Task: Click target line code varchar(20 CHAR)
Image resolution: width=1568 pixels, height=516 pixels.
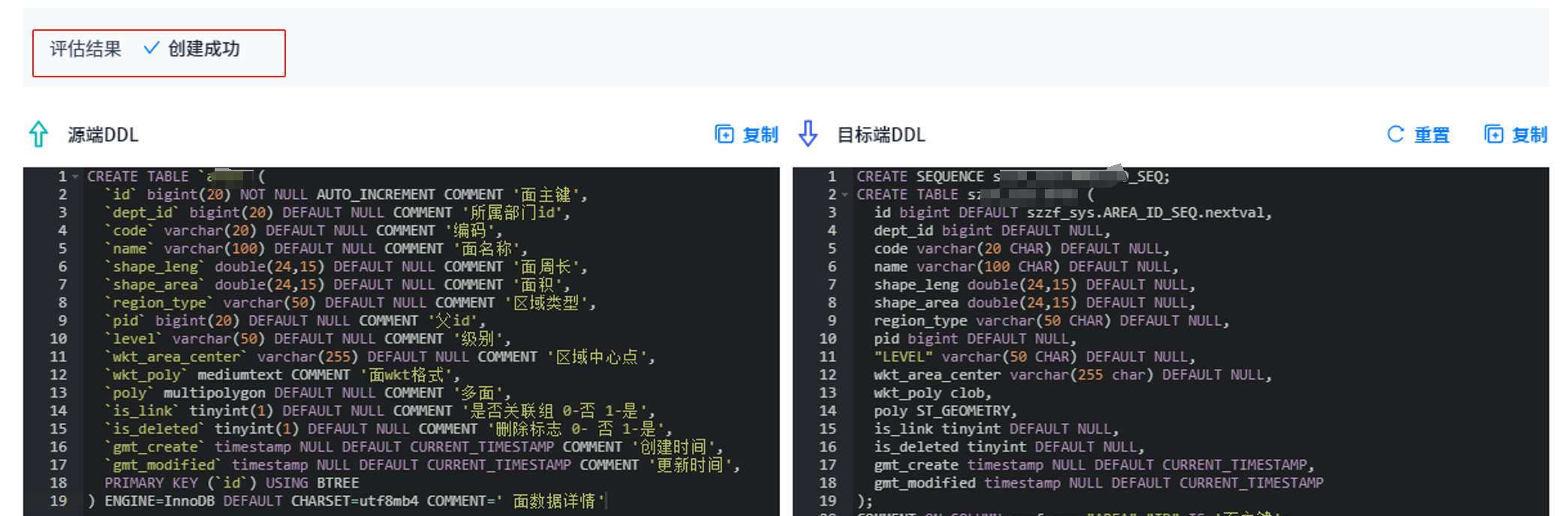Action: (1022, 249)
